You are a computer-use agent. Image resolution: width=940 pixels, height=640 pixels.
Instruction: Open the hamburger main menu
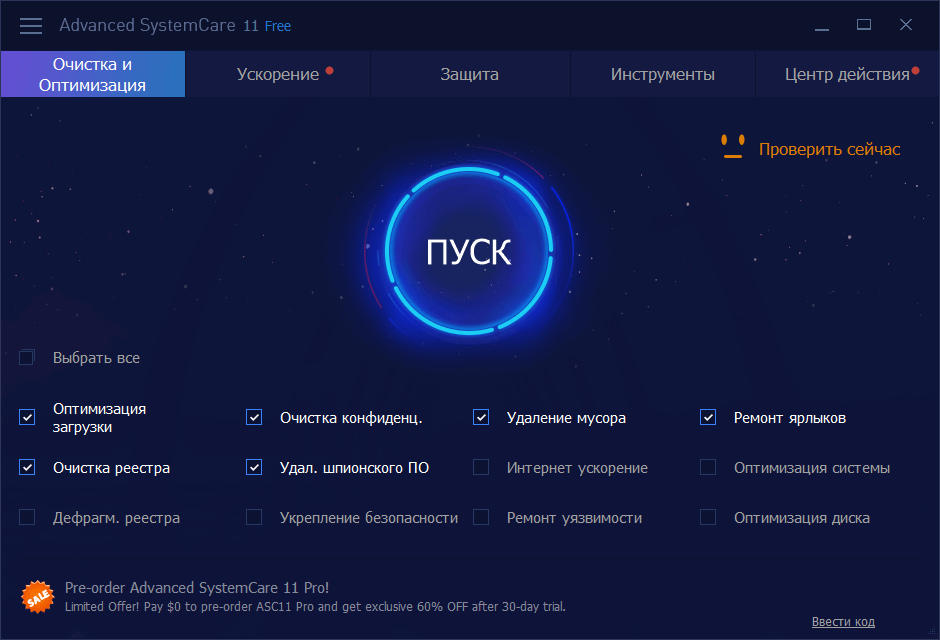tap(31, 26)
